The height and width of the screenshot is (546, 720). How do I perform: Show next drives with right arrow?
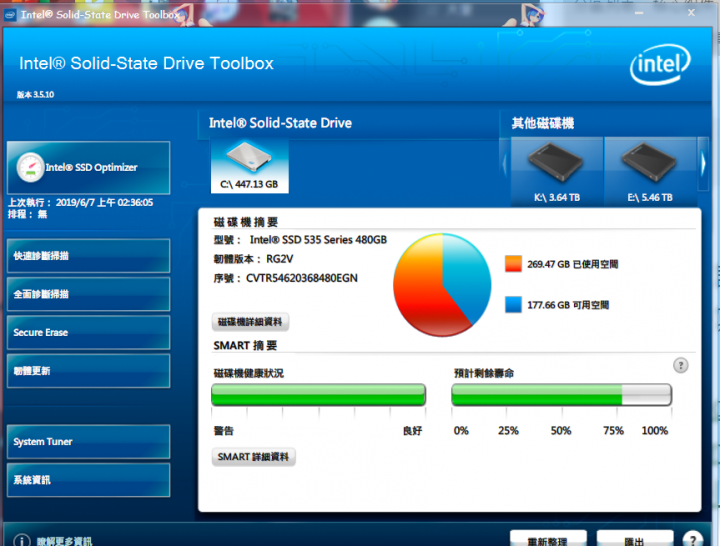point(703,163)
